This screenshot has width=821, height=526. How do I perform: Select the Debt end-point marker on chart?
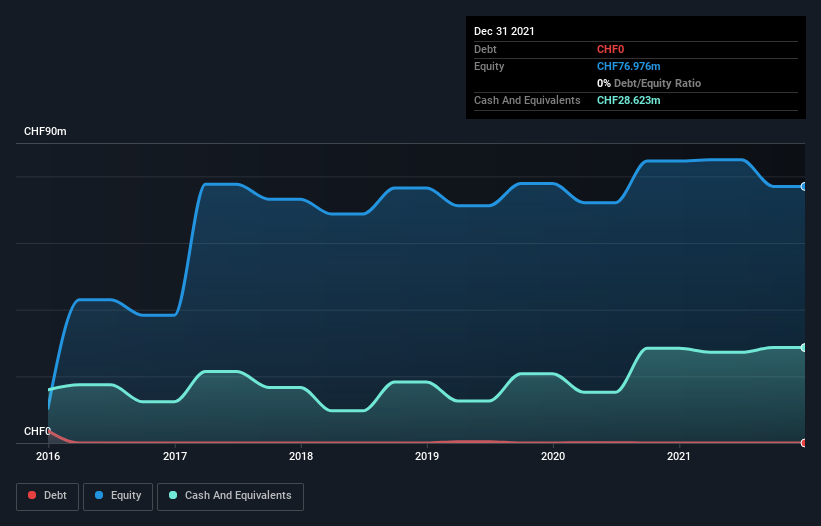pyautogui.click(x=804, y=443)
